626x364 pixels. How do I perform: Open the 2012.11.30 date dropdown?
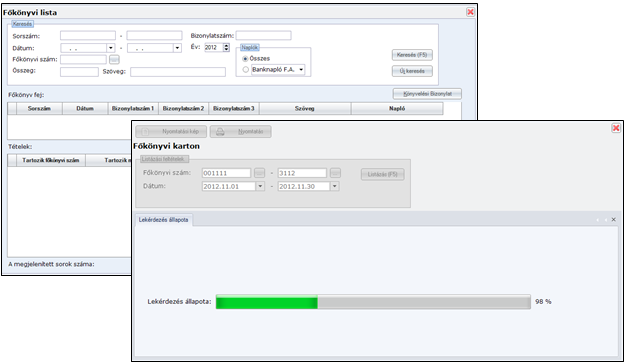pyautogui.click(x=335, y=186)
